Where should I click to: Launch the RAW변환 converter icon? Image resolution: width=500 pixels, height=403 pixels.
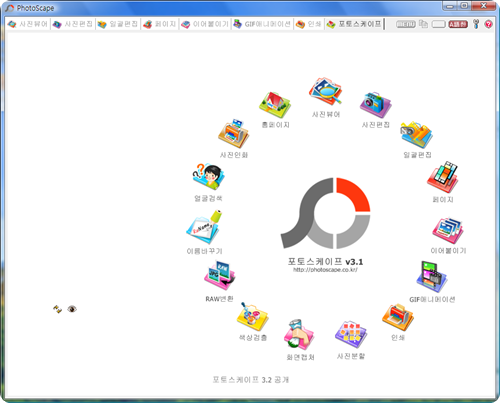[x=219, y=276]
